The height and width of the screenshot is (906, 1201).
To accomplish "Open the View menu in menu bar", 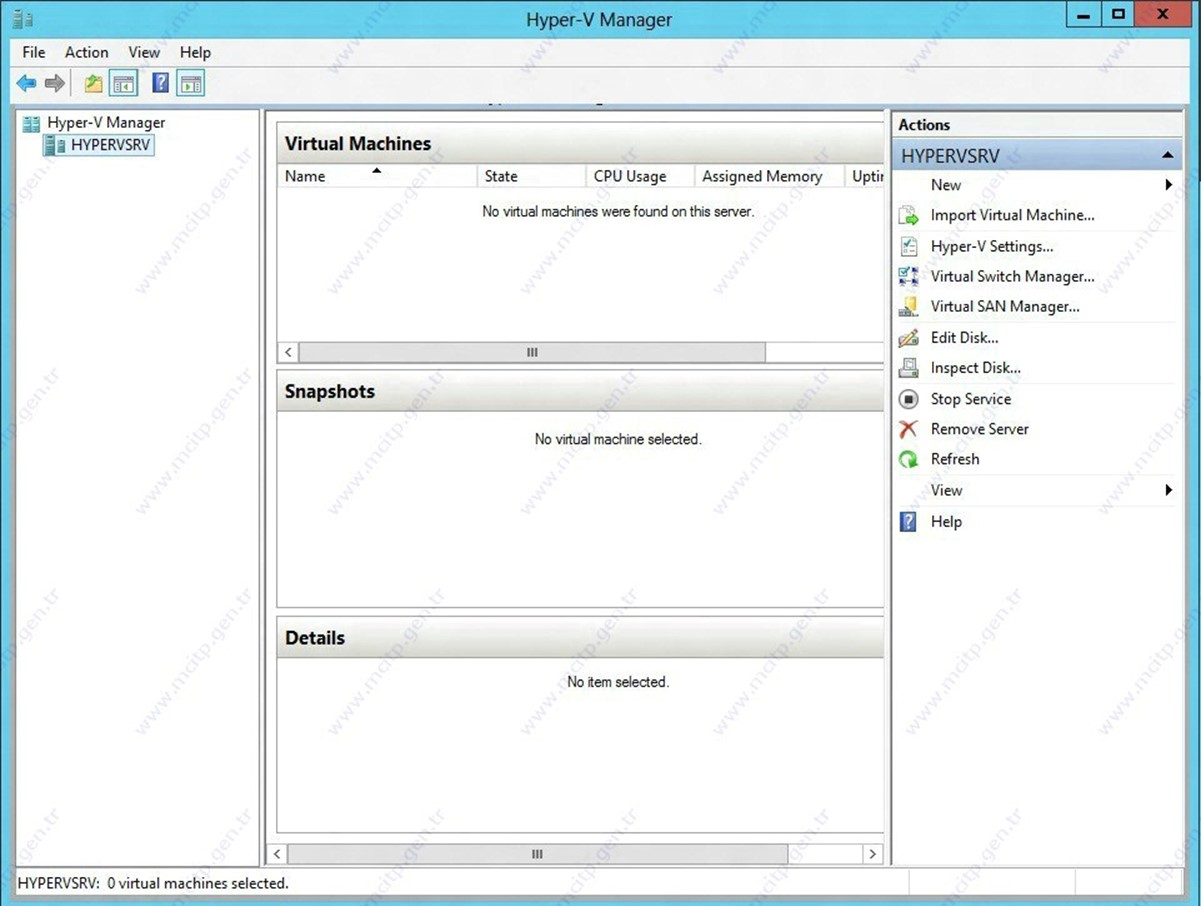I will (144, 52).
